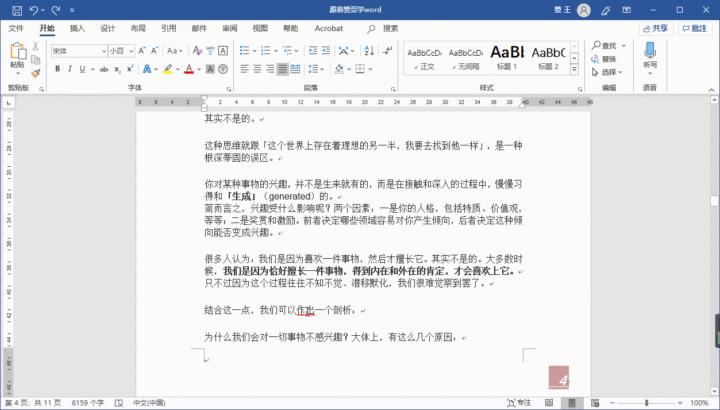This screenshot has height=410, width=720.
Task: Toggle distributed alignment
Action: tap(295, 69)
